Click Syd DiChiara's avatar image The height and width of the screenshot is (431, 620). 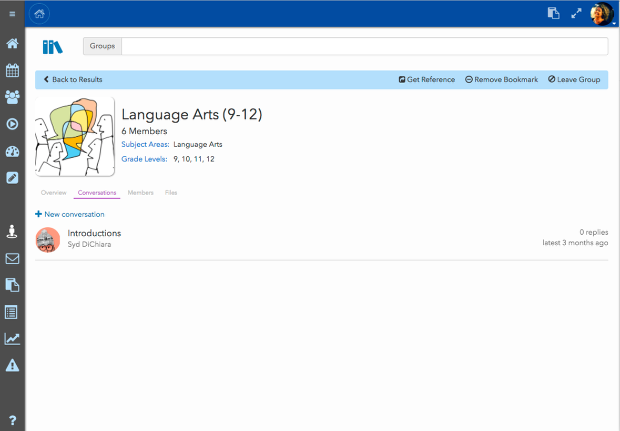point(48,240)
